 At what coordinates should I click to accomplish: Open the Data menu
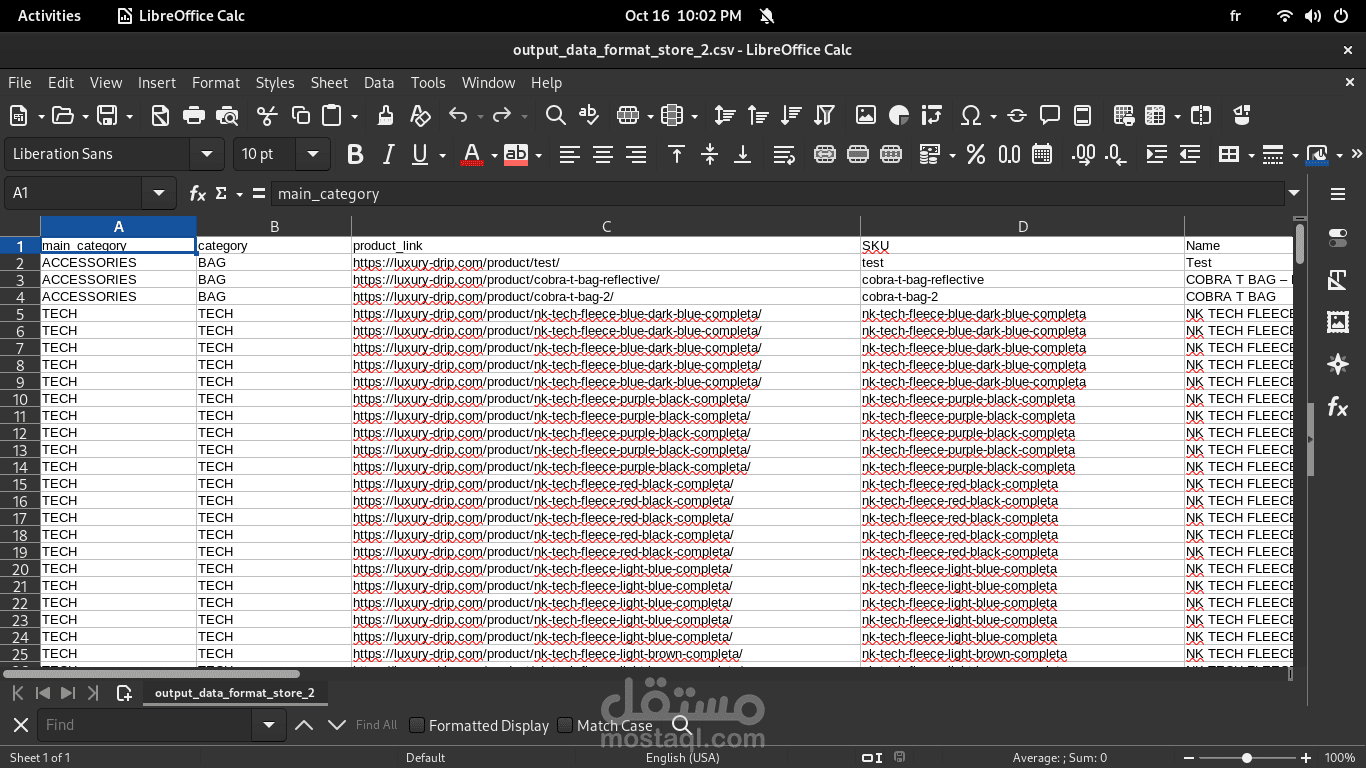379,83
